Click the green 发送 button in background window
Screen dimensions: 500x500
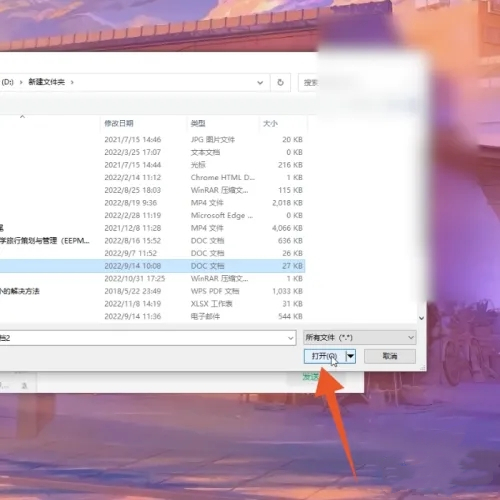coord(311,377)
